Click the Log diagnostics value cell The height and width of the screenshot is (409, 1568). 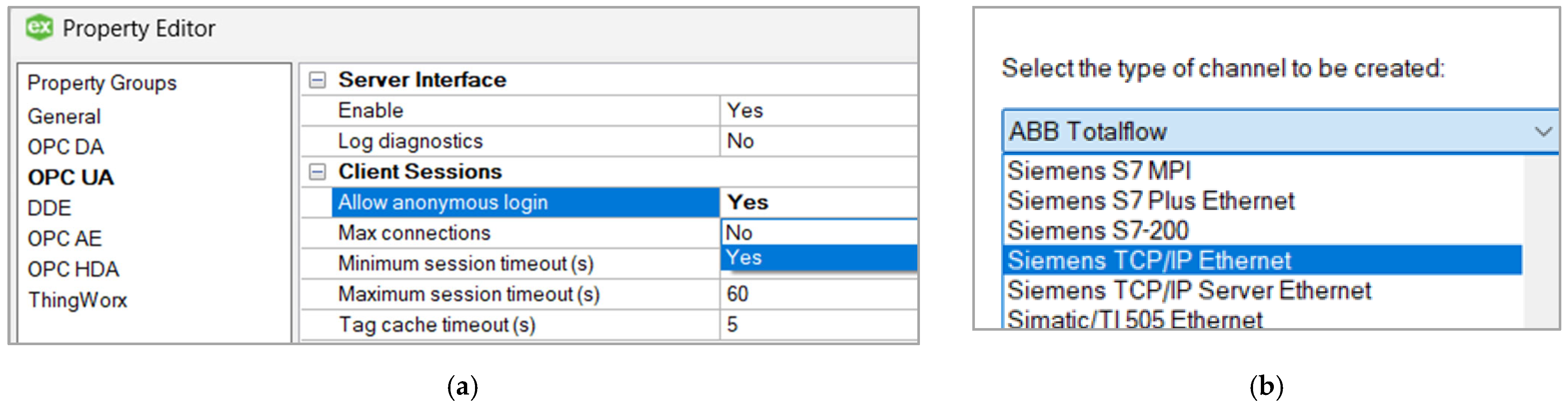click(x=816, y=141)
